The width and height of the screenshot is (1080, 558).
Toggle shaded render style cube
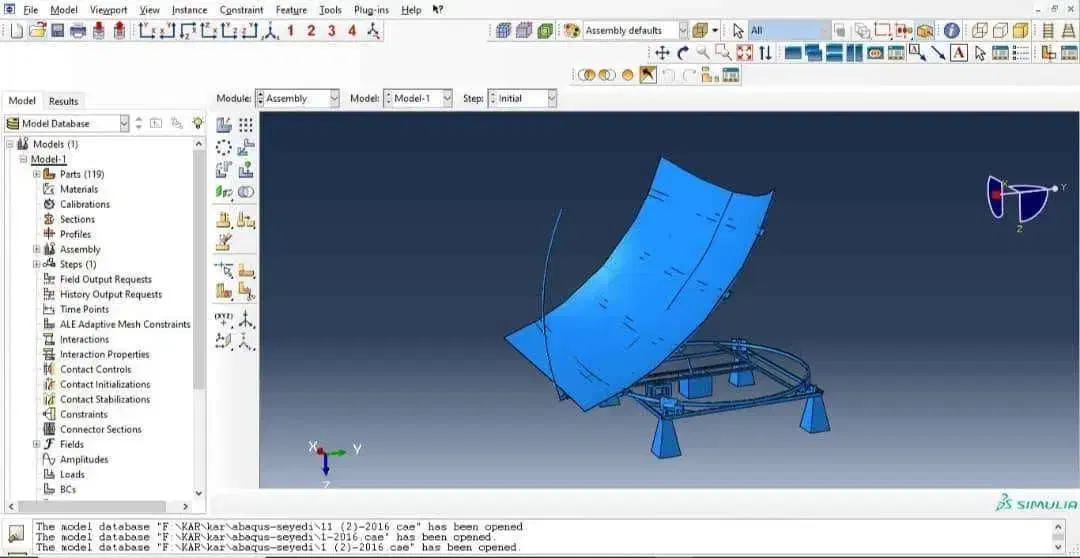tap(1020, 30)
